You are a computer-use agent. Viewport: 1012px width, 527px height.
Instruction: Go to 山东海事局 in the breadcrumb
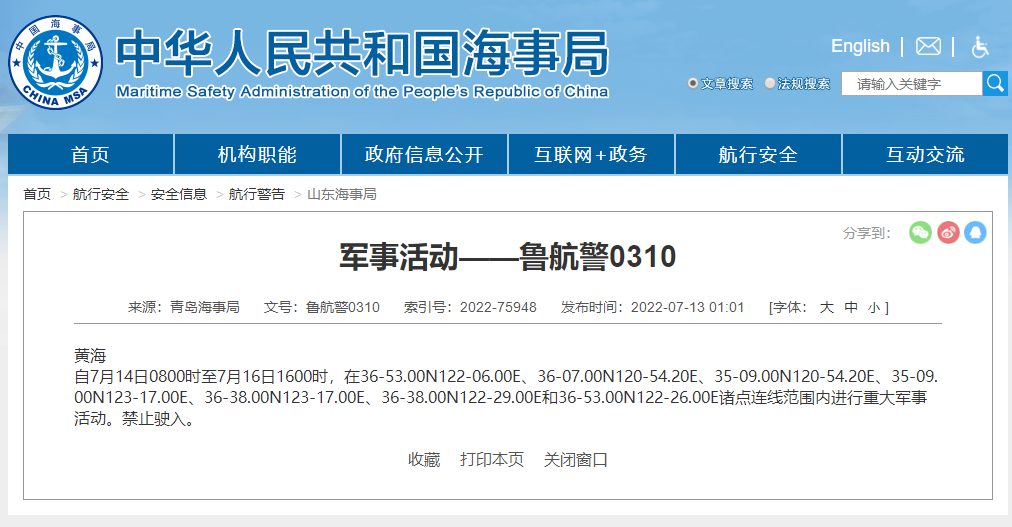pos(341,194)
